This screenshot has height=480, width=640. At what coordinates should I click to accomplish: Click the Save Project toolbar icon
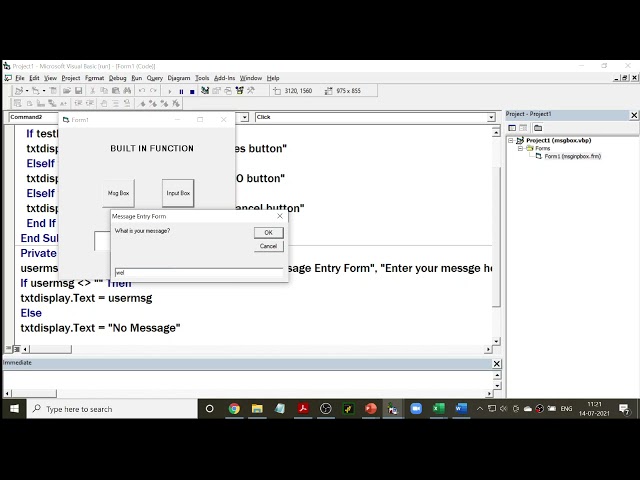point(78,91)
